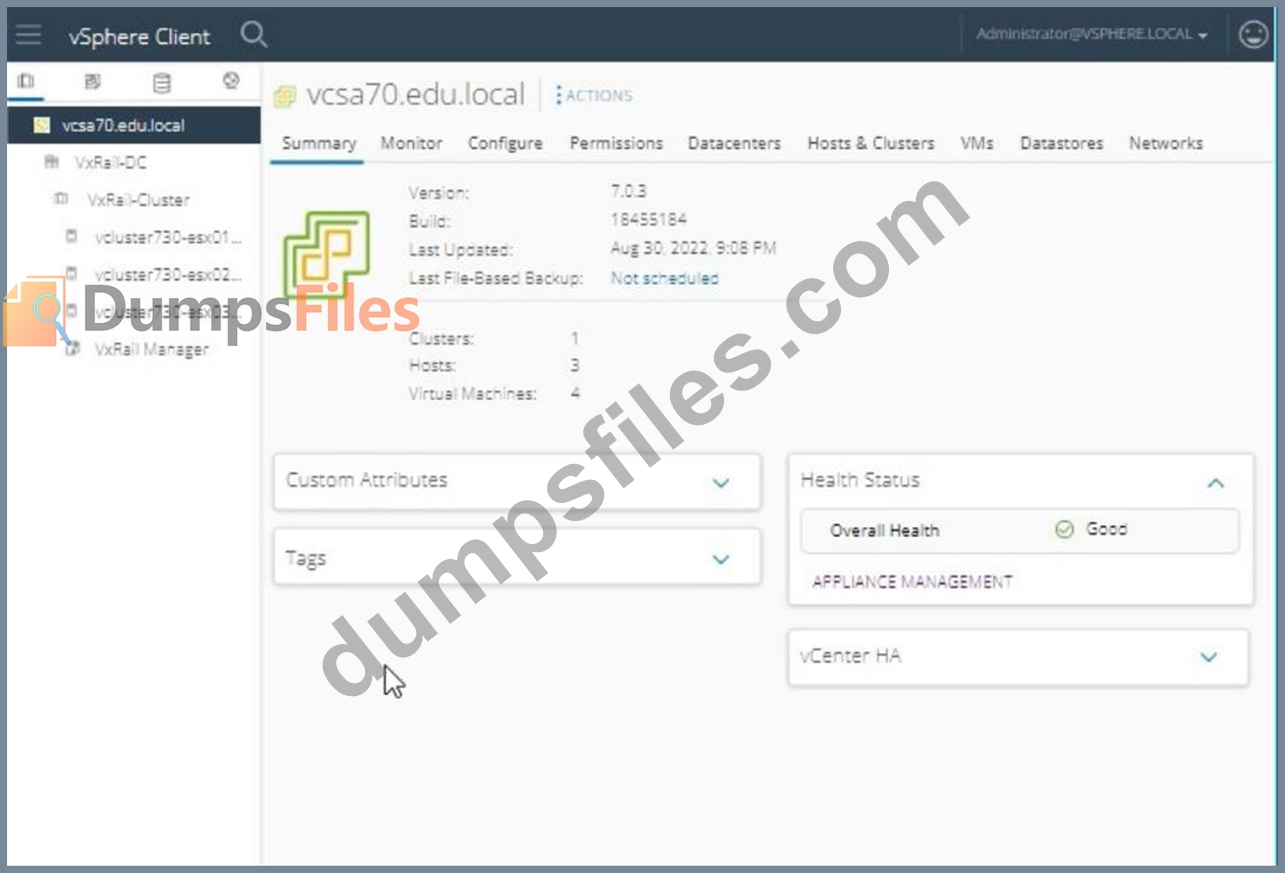Open the Appliance Management link

click(x=911, y=581)
